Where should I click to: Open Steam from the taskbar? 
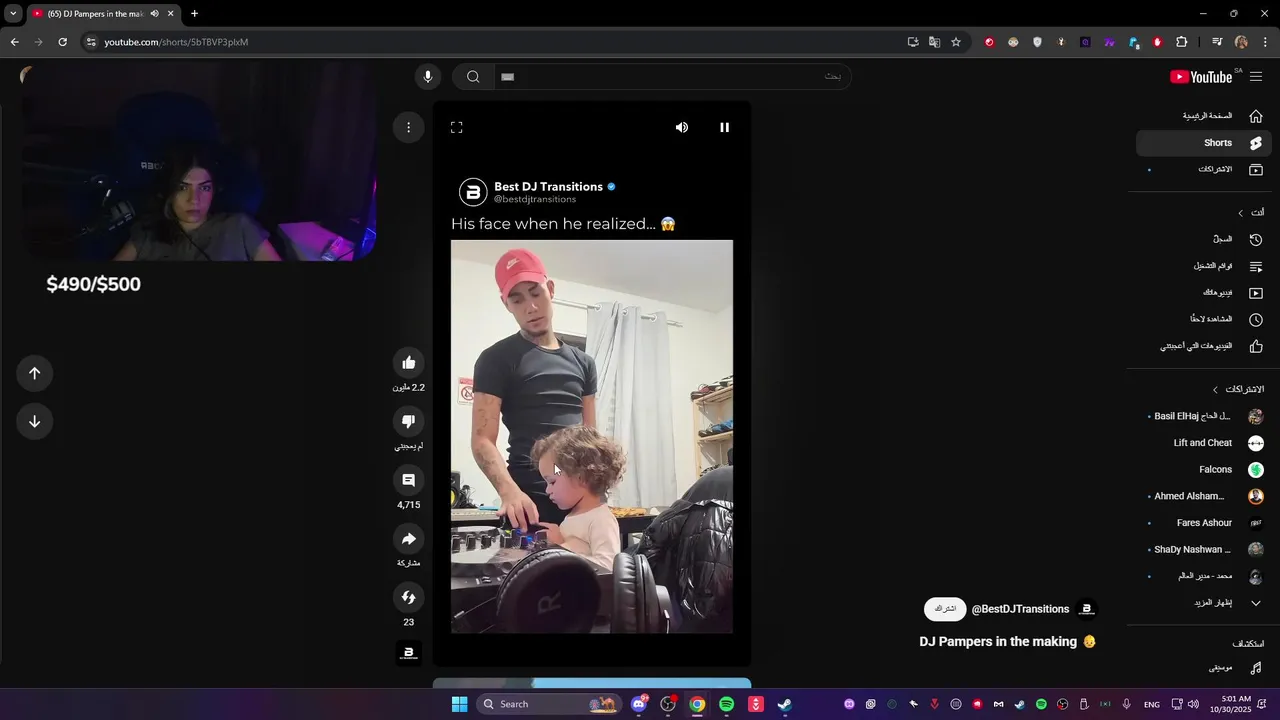pyautogui.click(x=785, y=704)
